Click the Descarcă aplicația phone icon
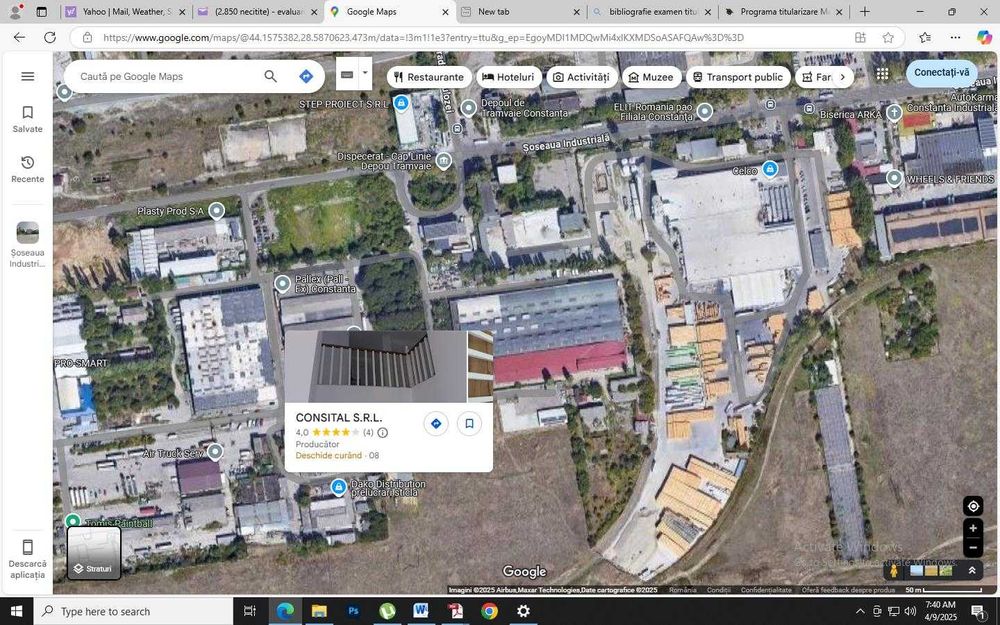 (27, 547)
